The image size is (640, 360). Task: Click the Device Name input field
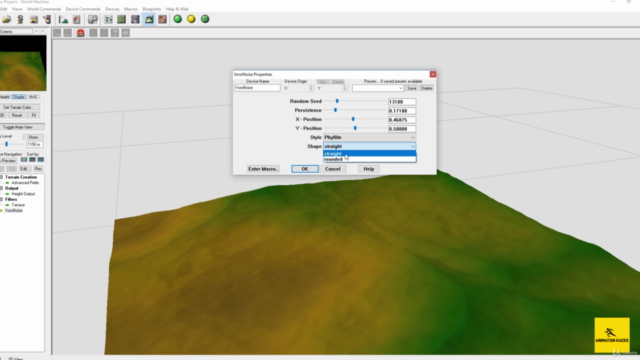click(x=258, y=88)
